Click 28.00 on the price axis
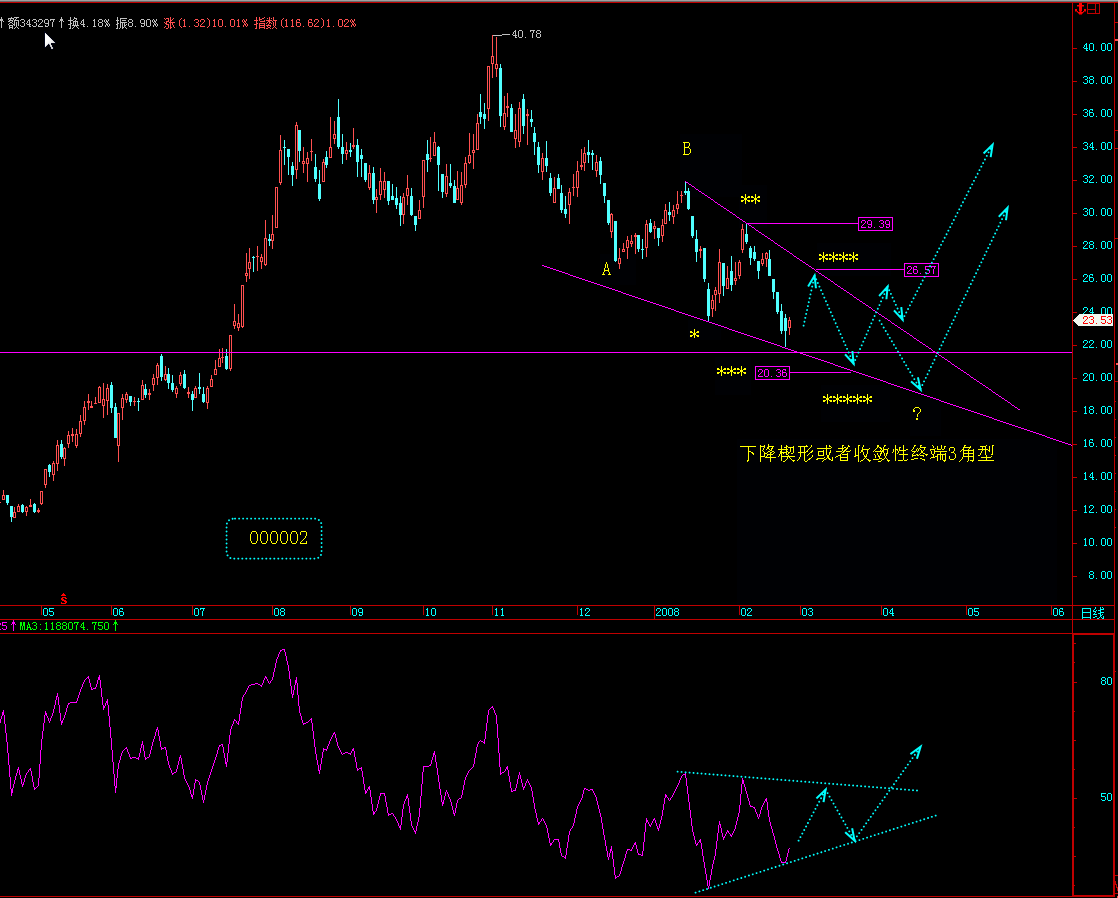This screenshot has width=1118, height=898. click(1097, 245)
